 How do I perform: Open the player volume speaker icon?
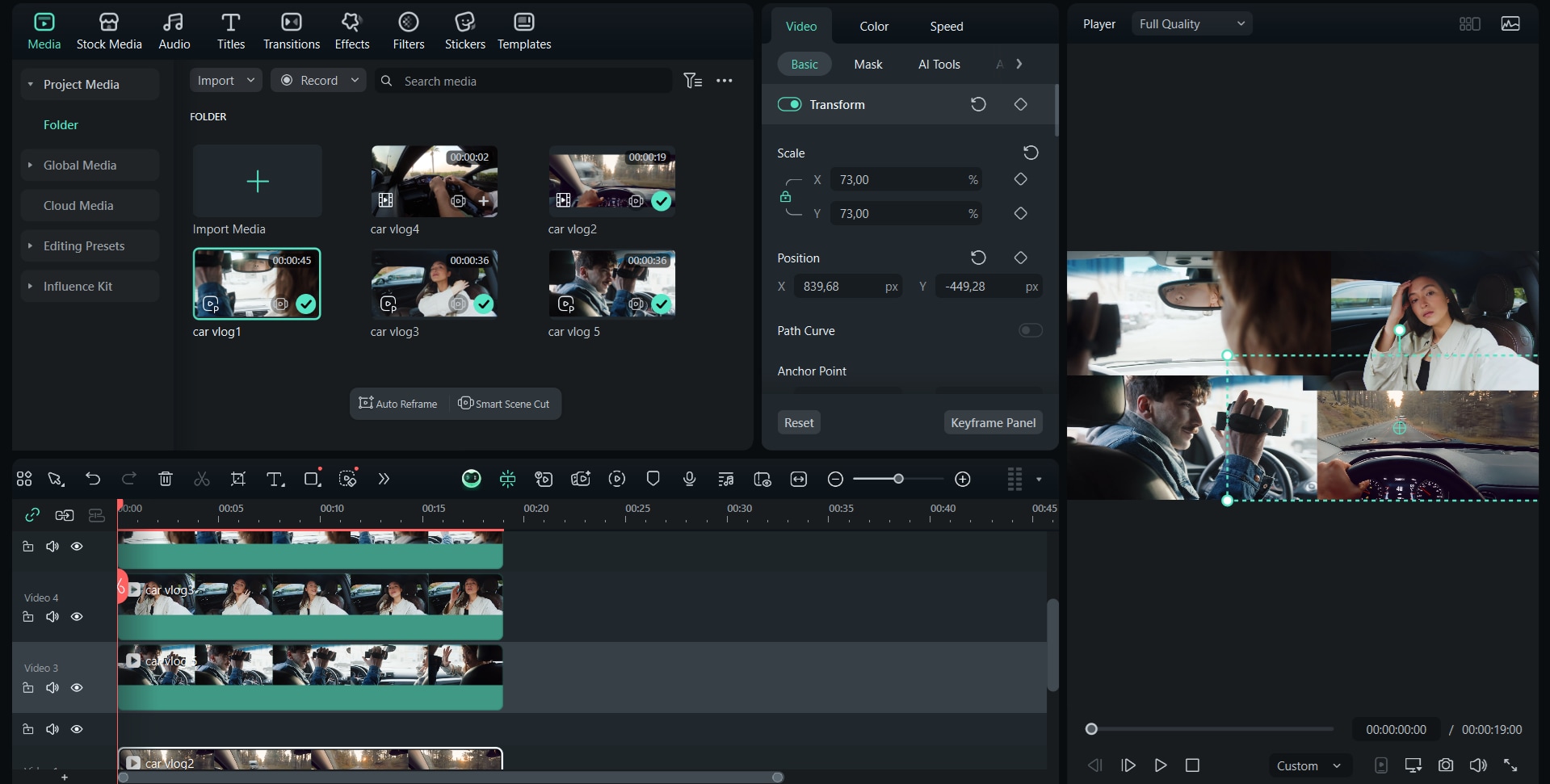[x=1478, y=765]
